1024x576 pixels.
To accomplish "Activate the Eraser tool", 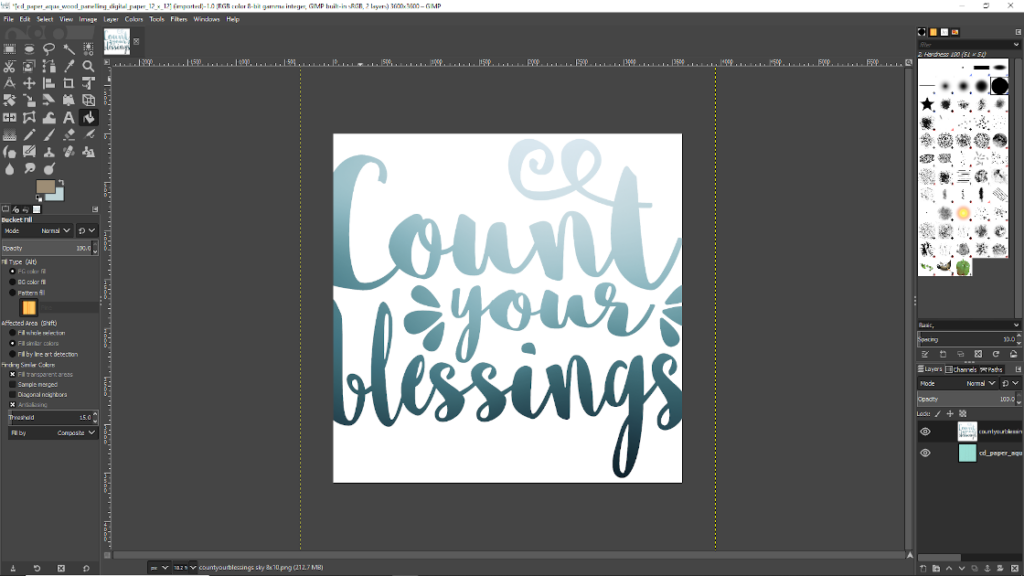I will [69, 135].
